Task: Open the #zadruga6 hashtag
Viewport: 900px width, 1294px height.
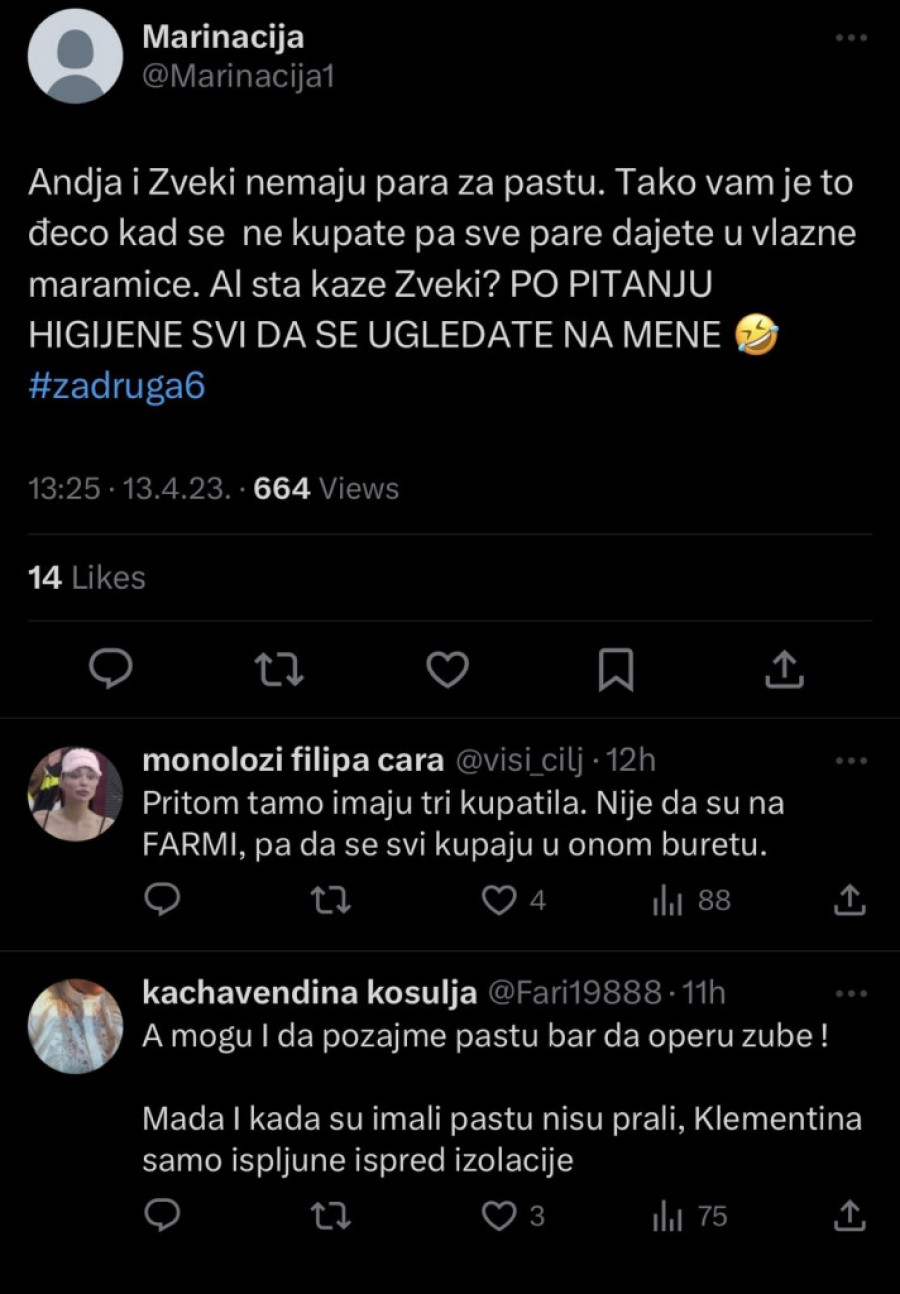Action: (x=118, y=386)
